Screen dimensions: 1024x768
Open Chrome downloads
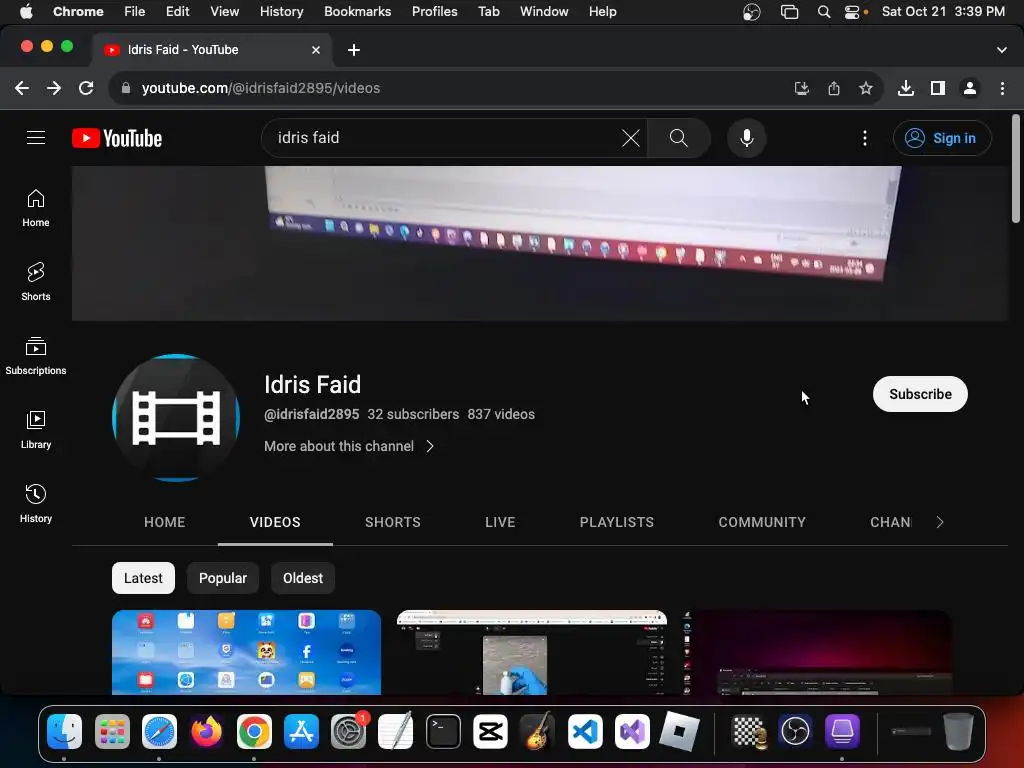(x=906, y=88)
